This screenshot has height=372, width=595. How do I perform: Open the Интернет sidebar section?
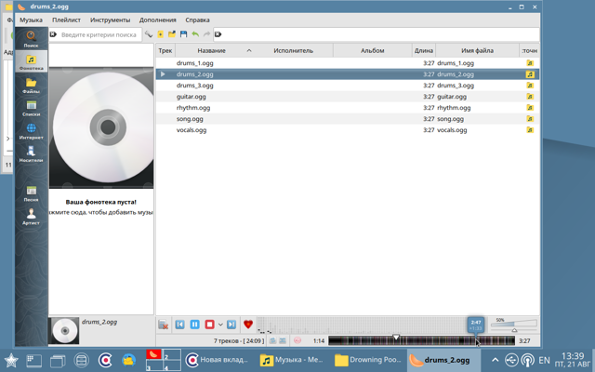click(31, 131)
